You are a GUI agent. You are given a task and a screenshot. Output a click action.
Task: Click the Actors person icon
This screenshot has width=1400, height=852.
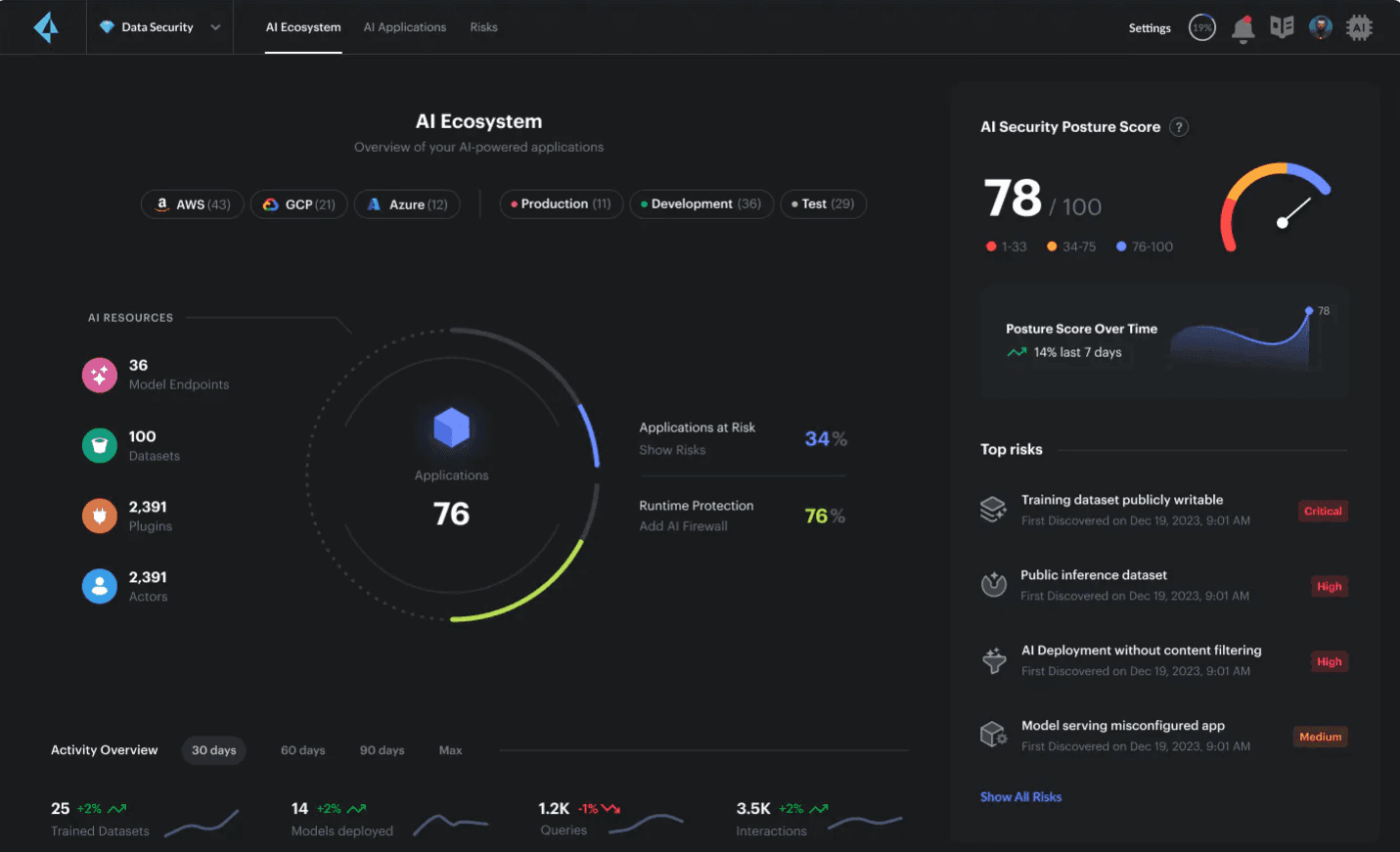coord(99,586)
